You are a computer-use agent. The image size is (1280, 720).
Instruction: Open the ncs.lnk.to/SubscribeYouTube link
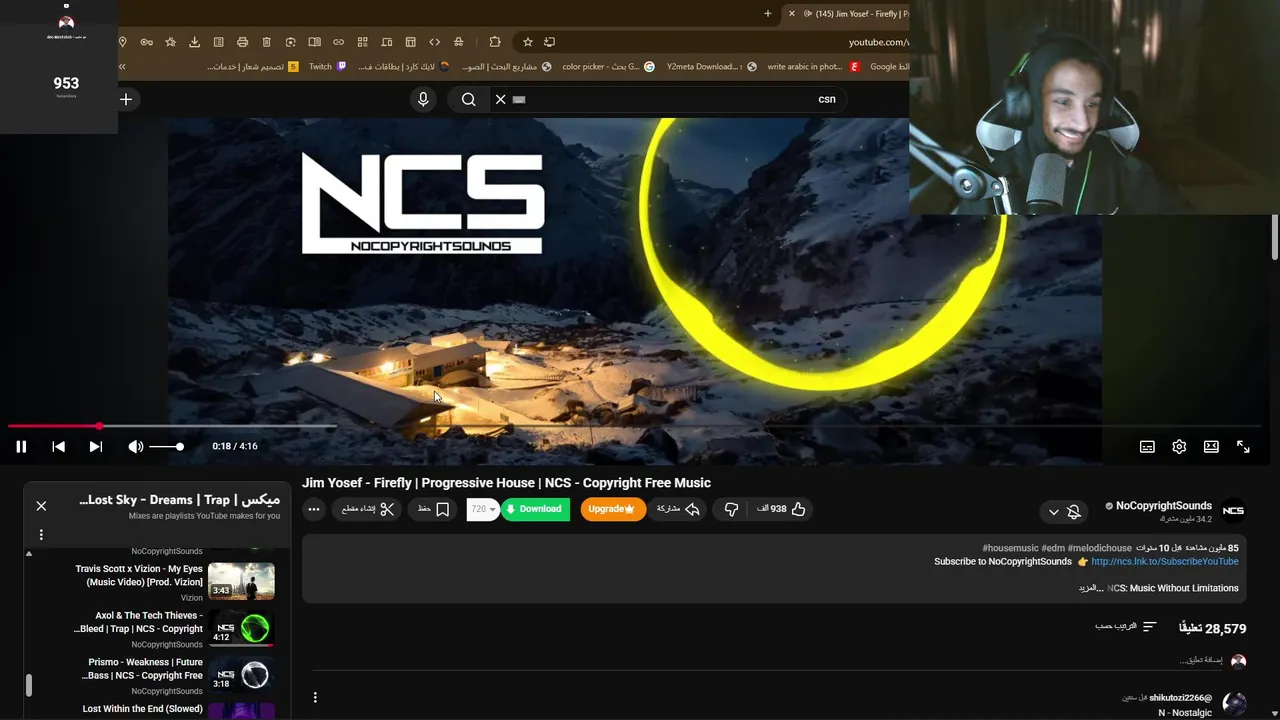1165,562
